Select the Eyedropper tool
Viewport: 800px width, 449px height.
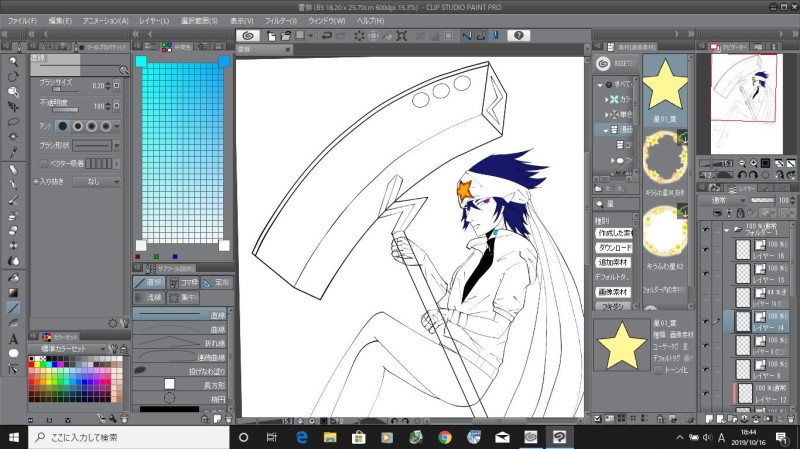pos(13,152)
